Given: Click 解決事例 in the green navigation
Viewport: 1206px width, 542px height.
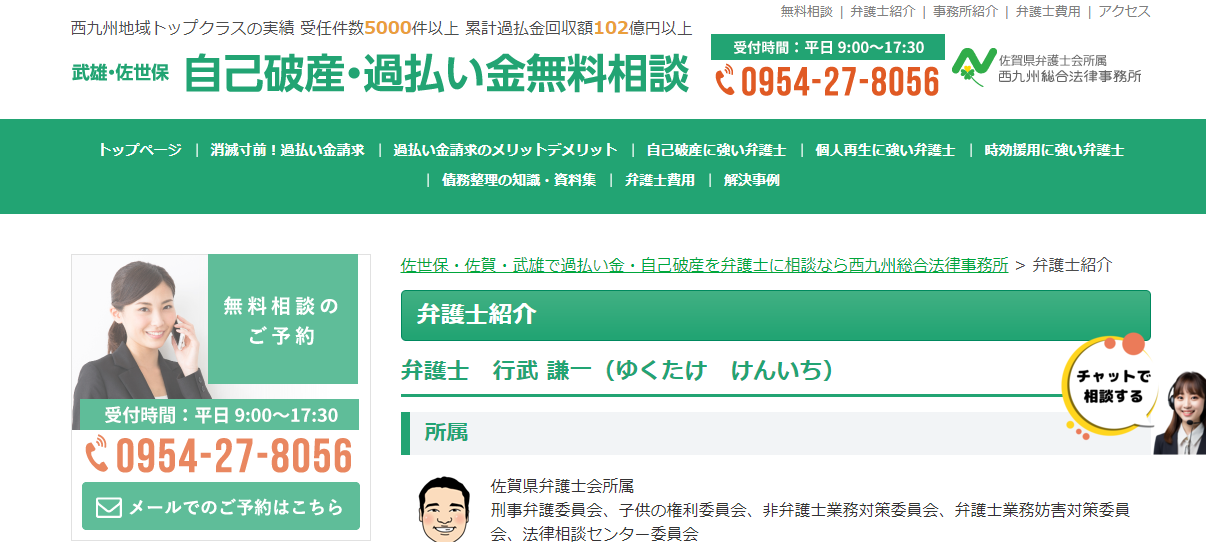Looking at the screenshot, I should (751, 180).
